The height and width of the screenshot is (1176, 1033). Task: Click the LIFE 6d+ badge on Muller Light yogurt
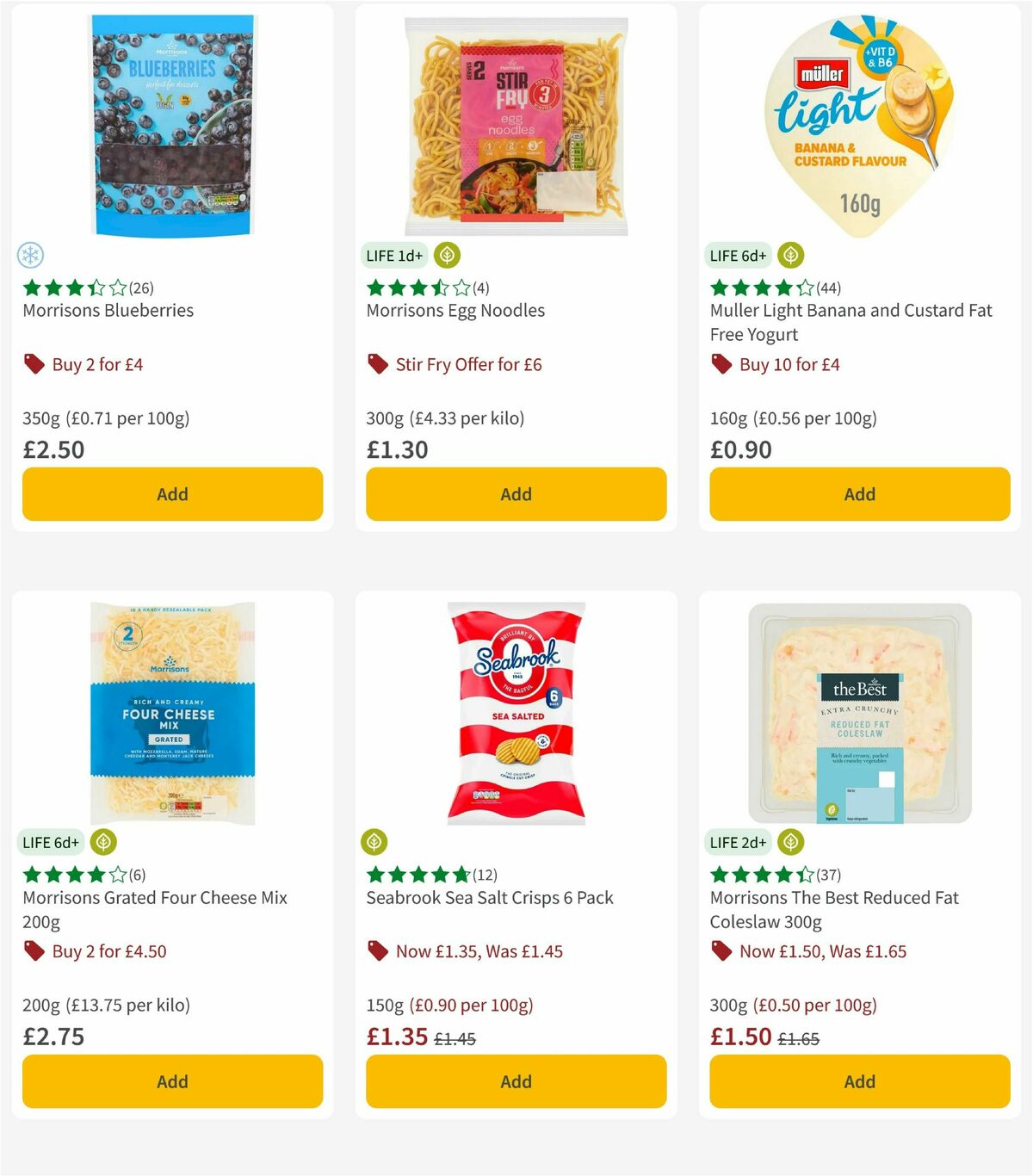tap(739, 255)
